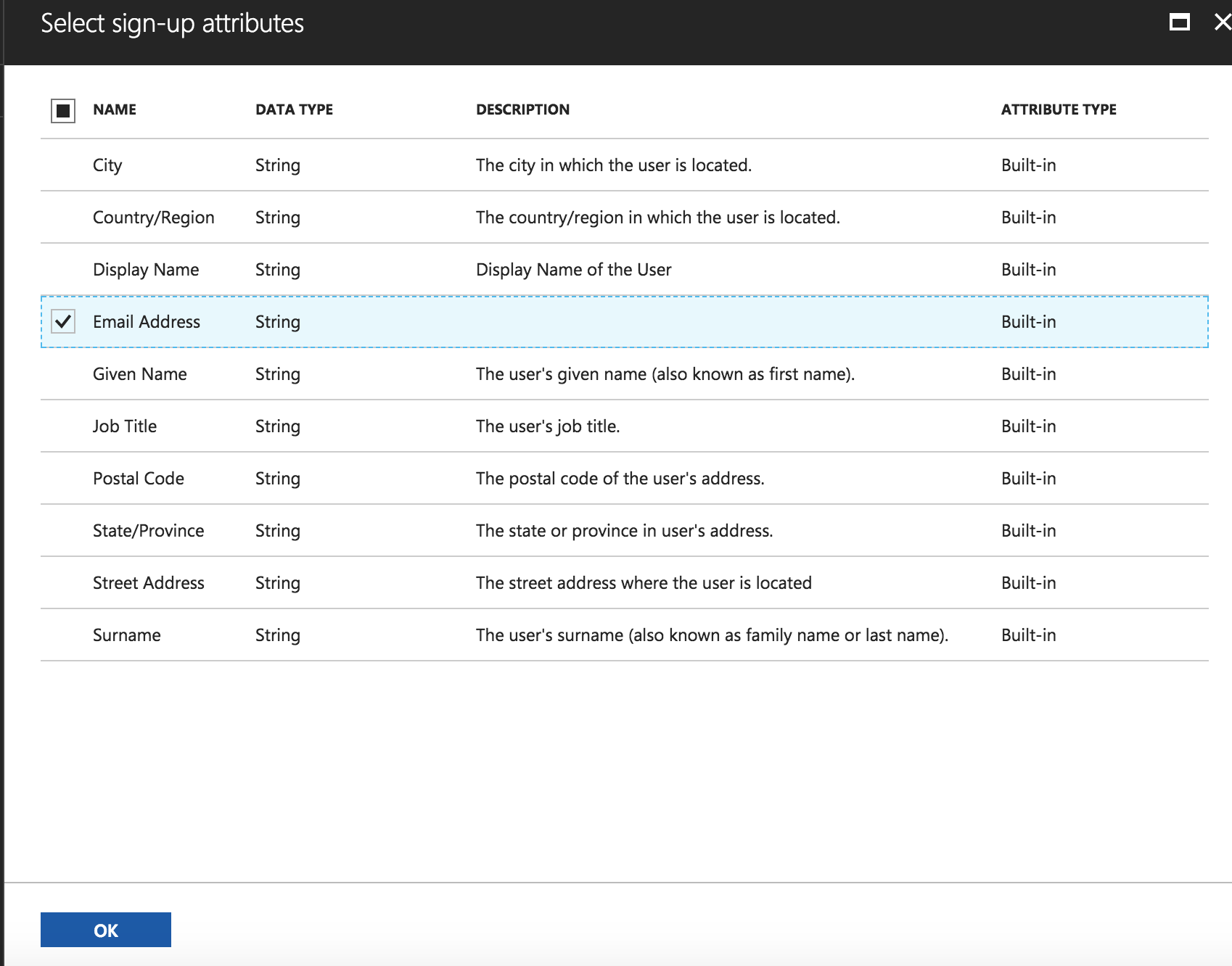Uncheck the Email Address checkbox

[63, 321]
